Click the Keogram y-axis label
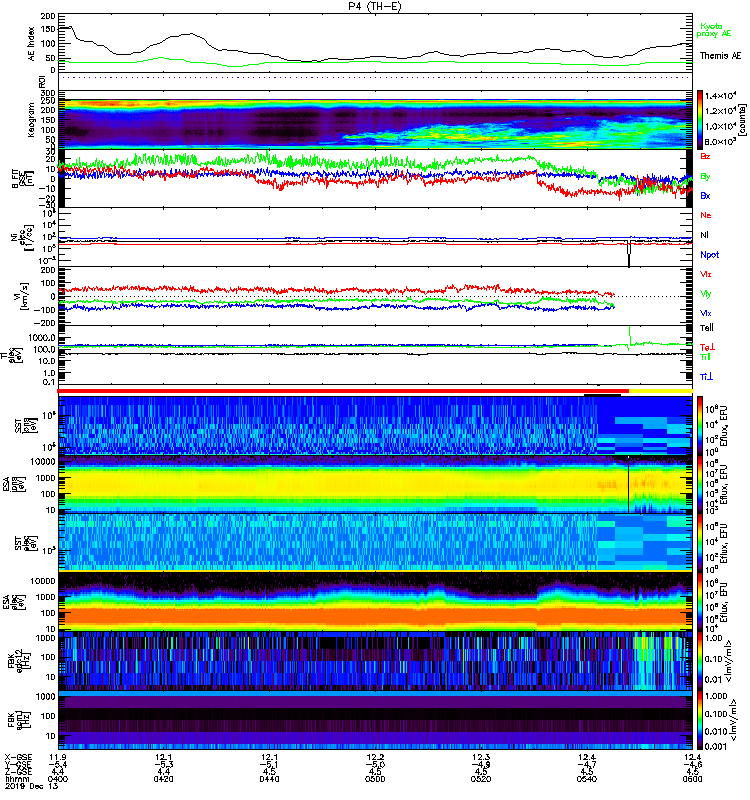Screen dimensions: 750x800 pos(31,120)
